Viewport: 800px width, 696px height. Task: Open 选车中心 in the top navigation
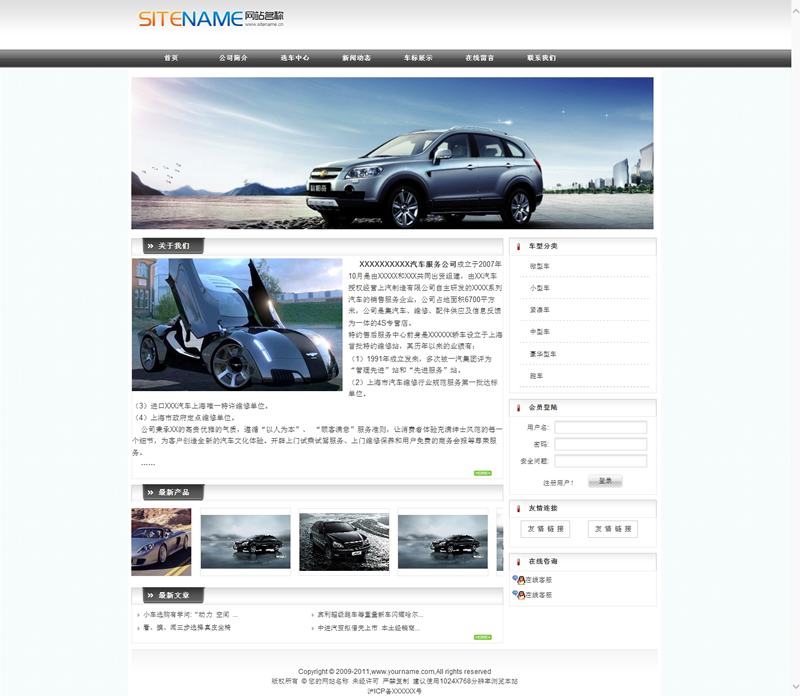(x=294, y=58)
